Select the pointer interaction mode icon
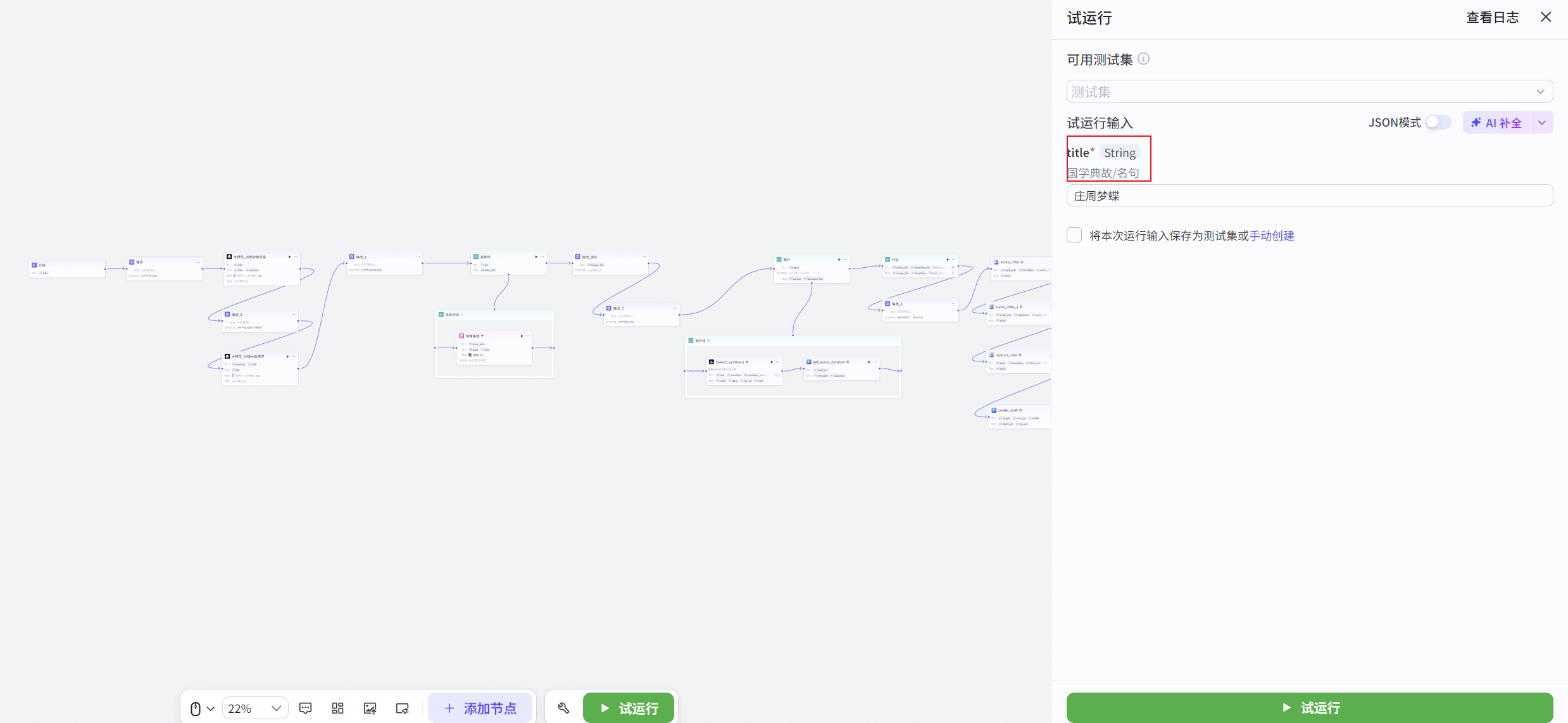 196,708
